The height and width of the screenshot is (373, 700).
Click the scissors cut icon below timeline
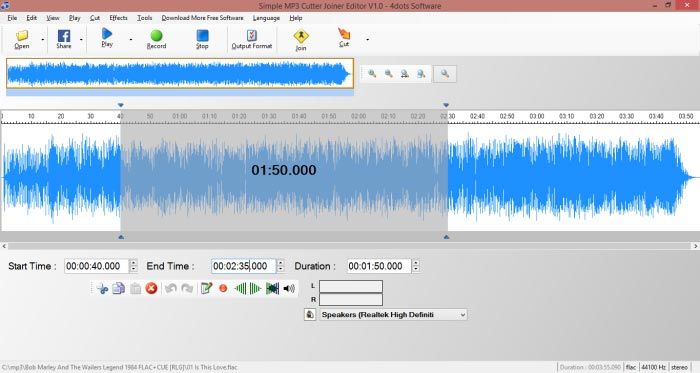coord(102,289)
